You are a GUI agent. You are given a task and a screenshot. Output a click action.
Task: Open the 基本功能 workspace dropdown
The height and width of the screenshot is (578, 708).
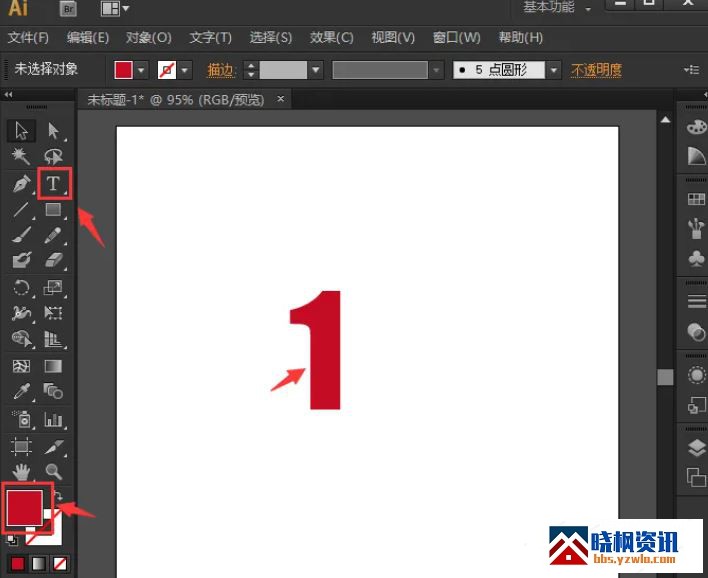click(x=557, y=8)
